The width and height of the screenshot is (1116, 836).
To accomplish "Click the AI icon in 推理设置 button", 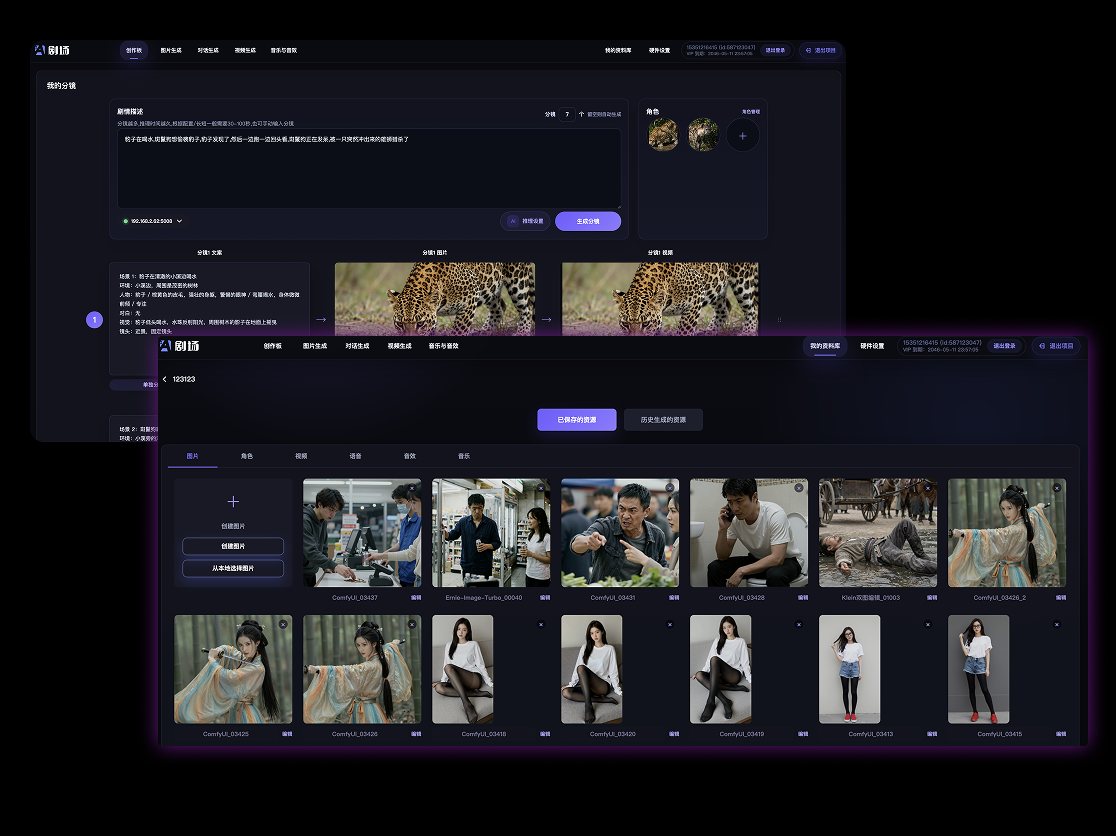I will pyautogui.click(x=512, y=221).
